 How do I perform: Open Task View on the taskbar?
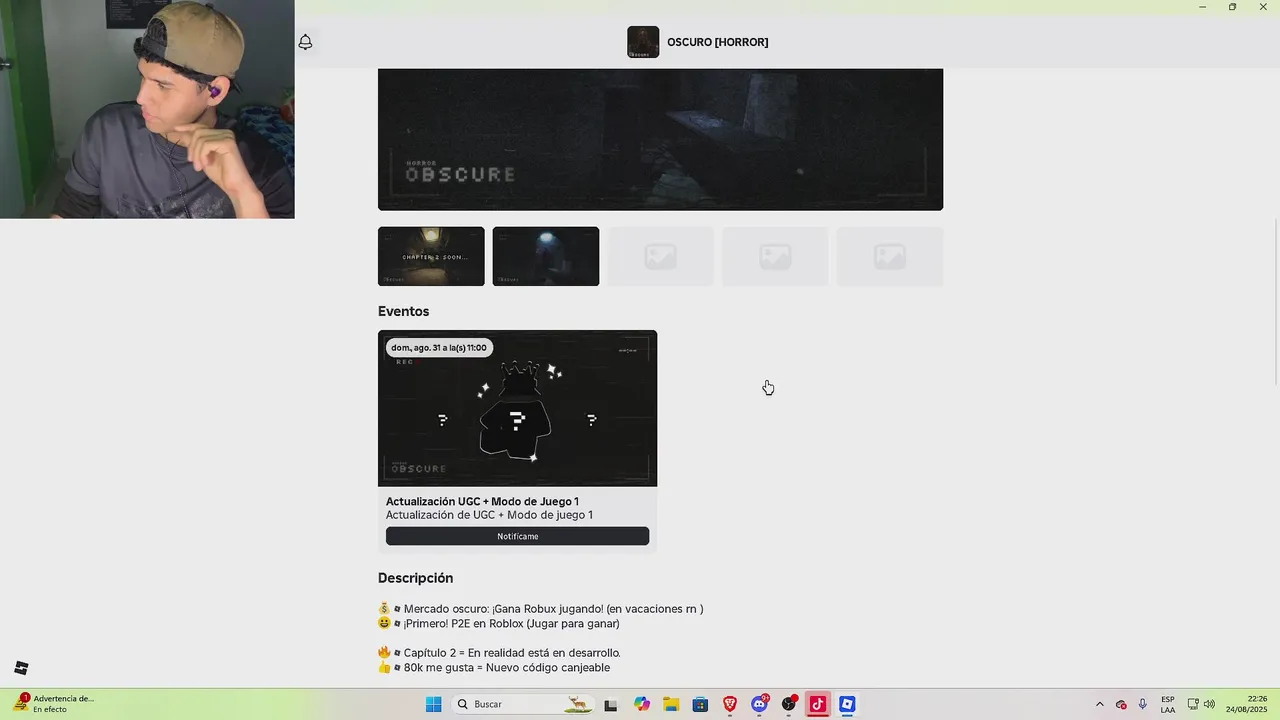[610, 704]
